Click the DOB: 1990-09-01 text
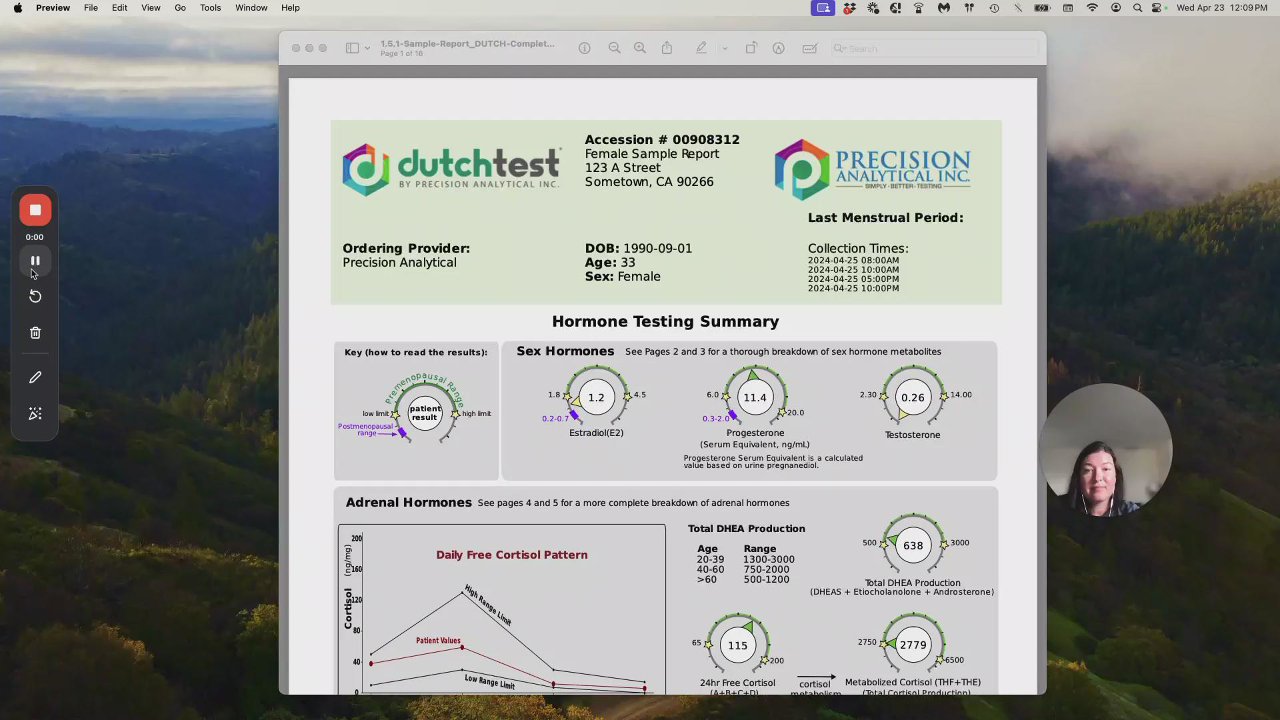This screenshot has width=1280, height=720. [638, 248]
